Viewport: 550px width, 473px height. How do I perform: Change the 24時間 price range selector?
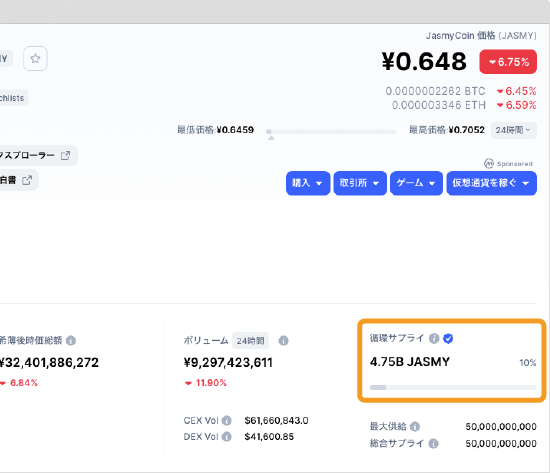[x=514, y=130]
